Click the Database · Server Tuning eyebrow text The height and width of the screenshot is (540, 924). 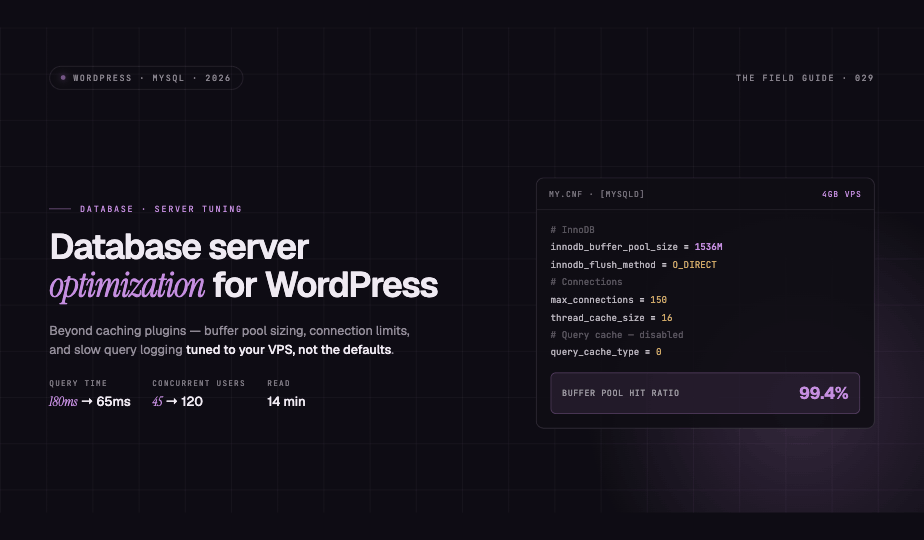pos(161,209)
